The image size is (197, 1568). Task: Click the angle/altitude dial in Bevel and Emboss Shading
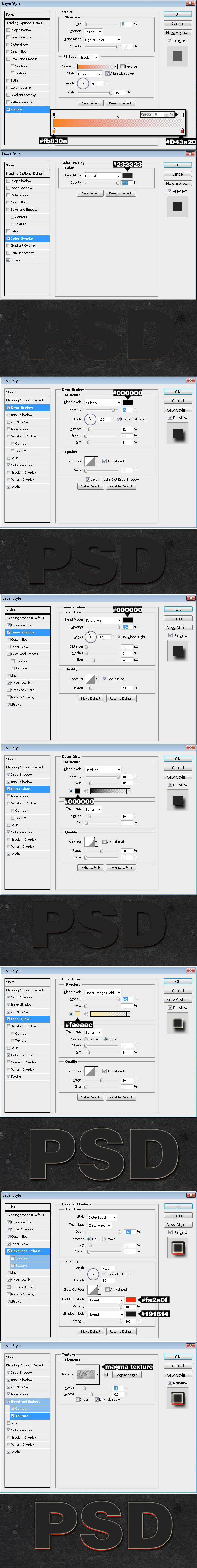click(93, 1273)
